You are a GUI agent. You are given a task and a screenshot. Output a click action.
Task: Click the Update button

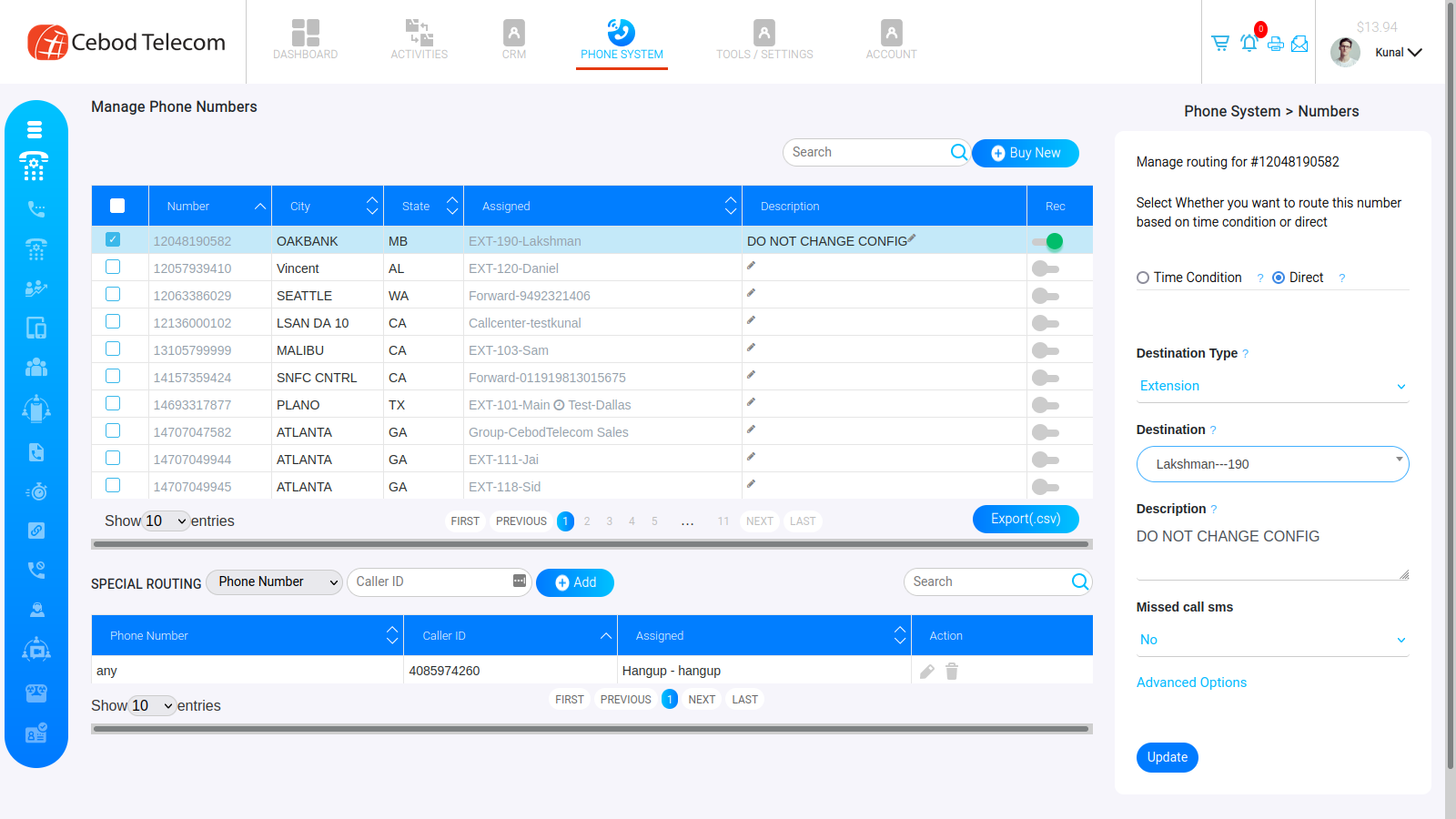point(1168,757)
